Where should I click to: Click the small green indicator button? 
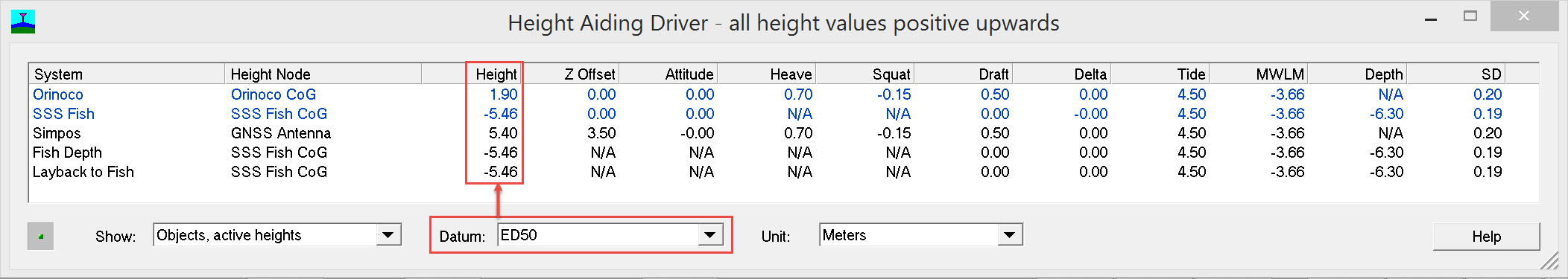pyautogui.click(x=40, y=237)
